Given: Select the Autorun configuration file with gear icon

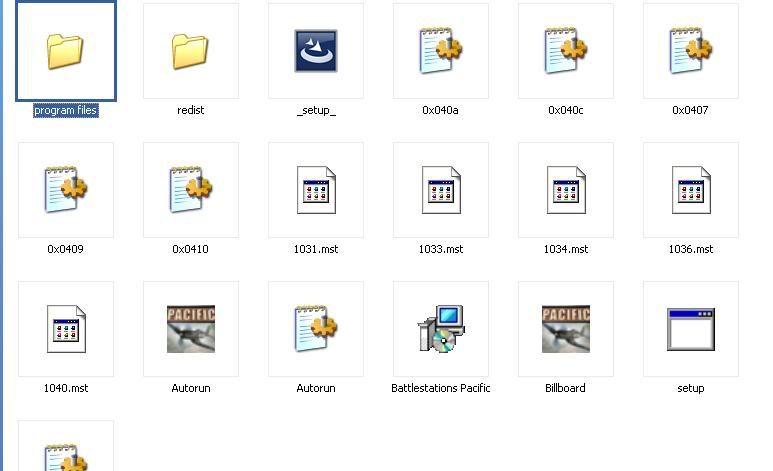Looking at the screenshot, I should 315,329.
